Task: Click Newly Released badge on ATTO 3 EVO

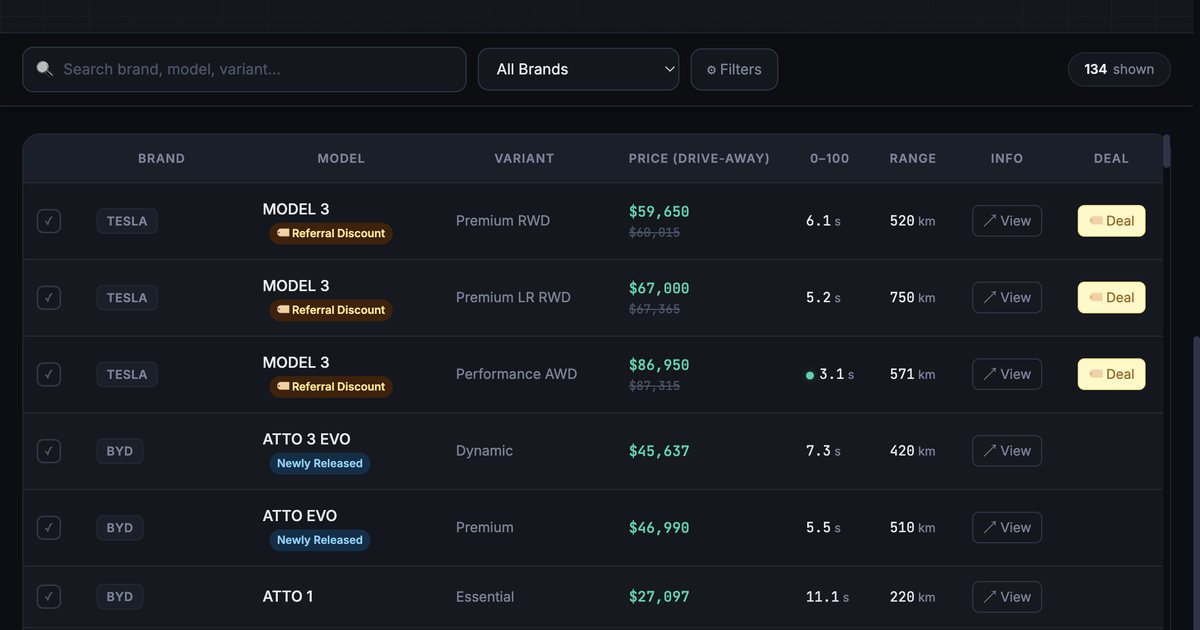Action: point(320,463)
